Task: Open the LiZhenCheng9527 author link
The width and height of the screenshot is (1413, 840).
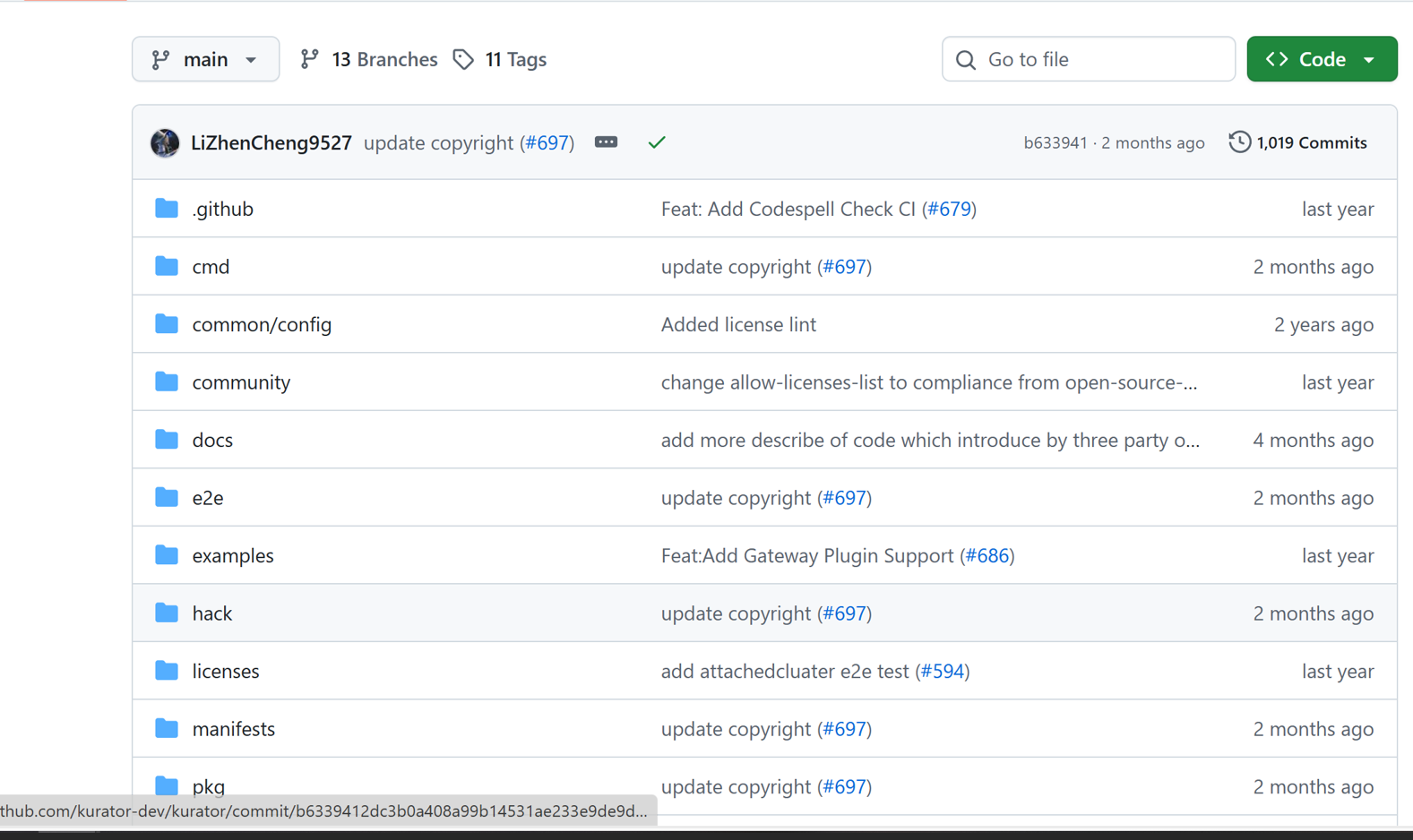Action: (271, 142)
